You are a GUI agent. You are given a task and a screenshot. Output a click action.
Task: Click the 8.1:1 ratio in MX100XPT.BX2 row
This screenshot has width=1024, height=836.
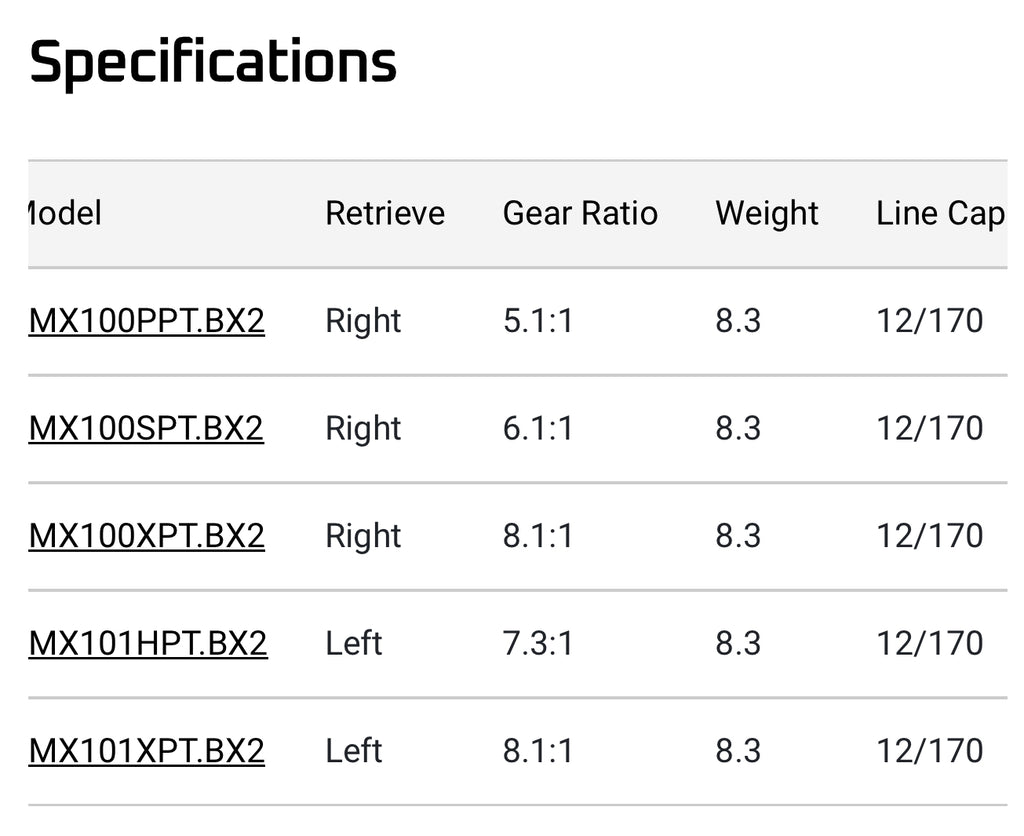point(538,536)
